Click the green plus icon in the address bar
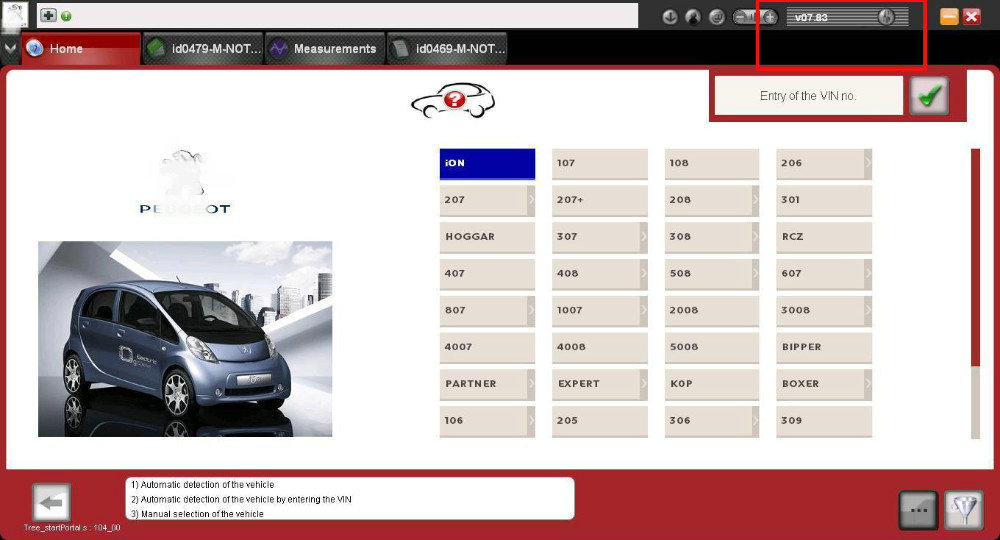Image resolution: width=1000 pixels, height=540 pixels. (49, 15)
